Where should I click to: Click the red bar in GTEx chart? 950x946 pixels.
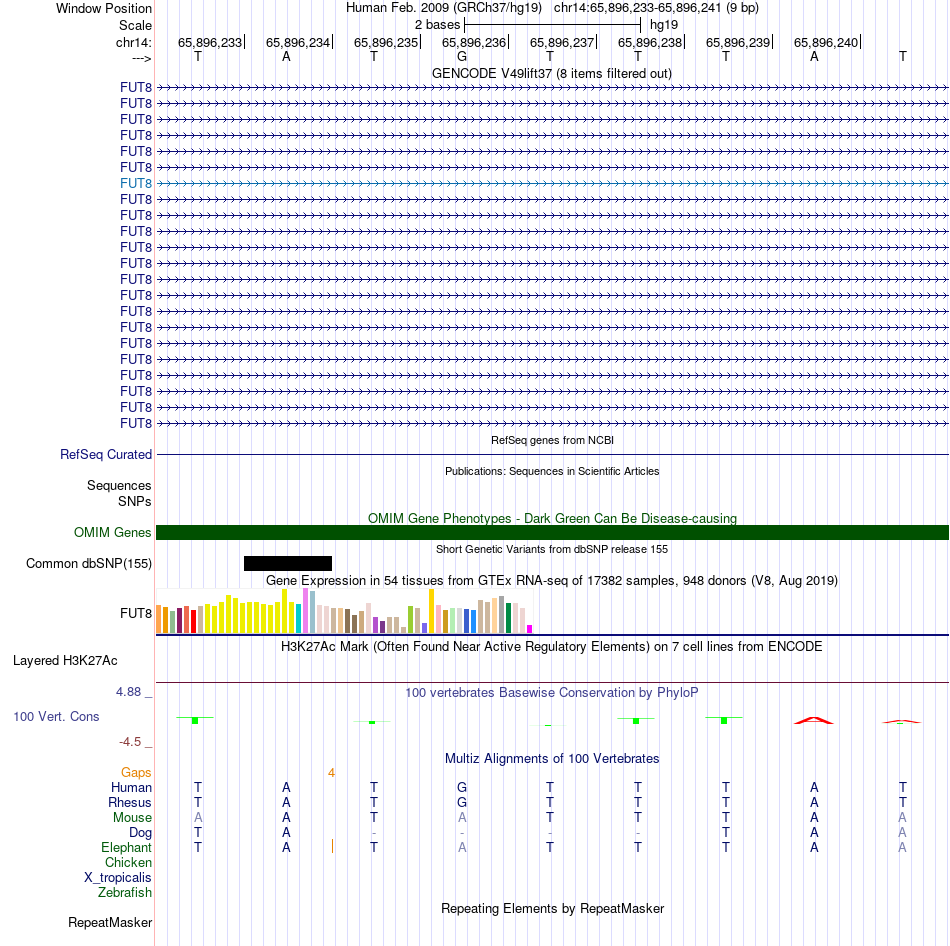point(193,621)
